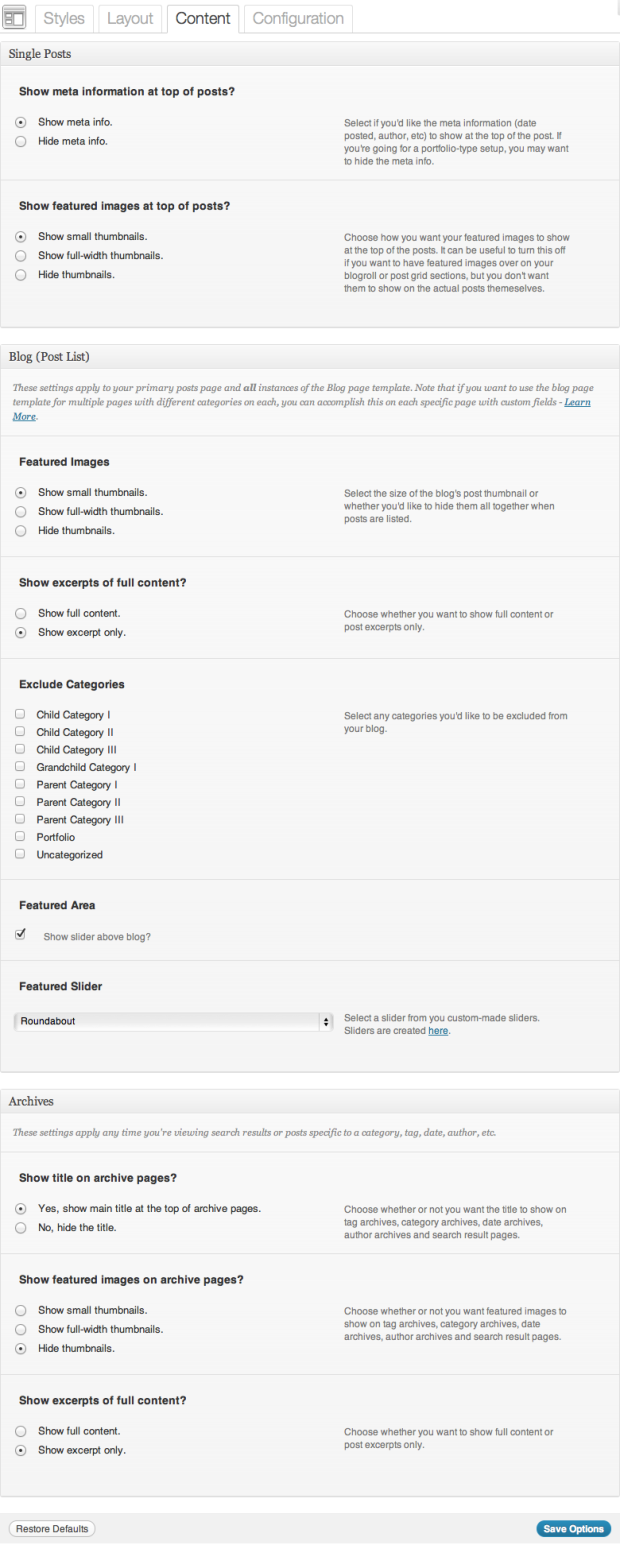Select Hide meta info radio button
Image resolution: width=620 pixels, height=1545 pixels.
point(21,141)
